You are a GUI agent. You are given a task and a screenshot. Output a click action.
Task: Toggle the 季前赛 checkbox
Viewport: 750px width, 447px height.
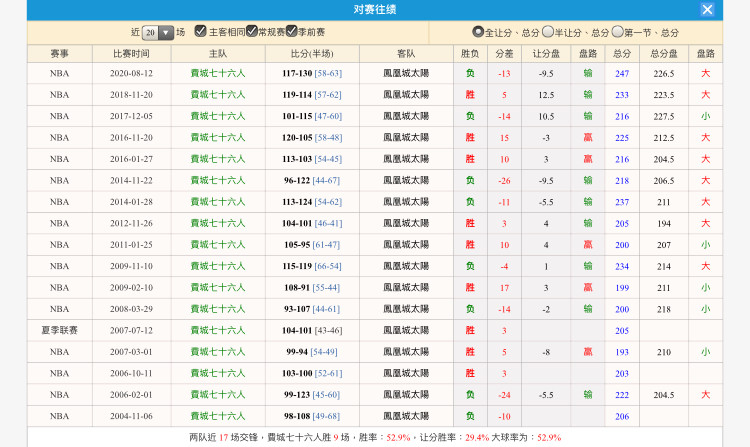tap(291, 31)
